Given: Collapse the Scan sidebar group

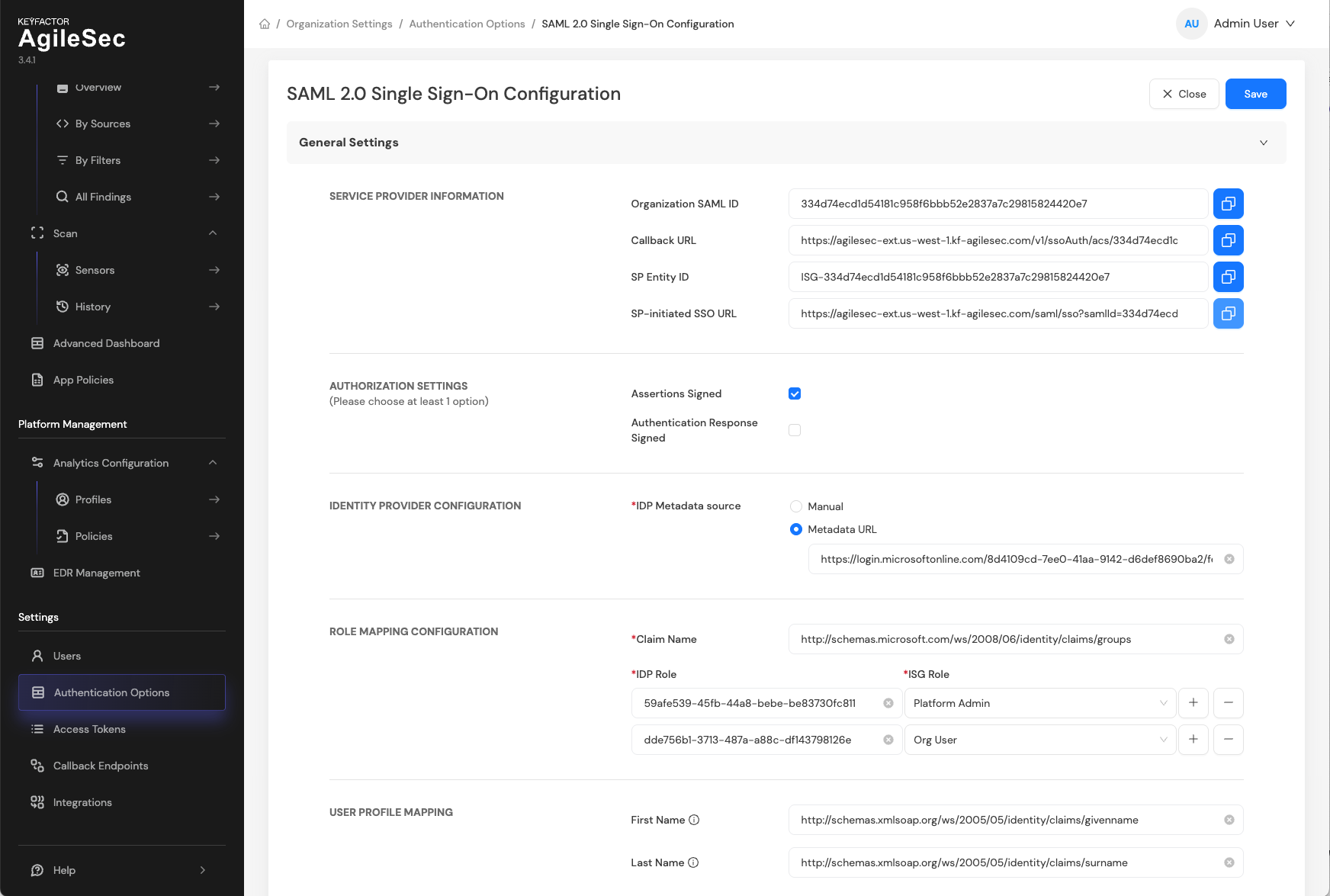Looking at the screenshot, I should coord(213,233).
